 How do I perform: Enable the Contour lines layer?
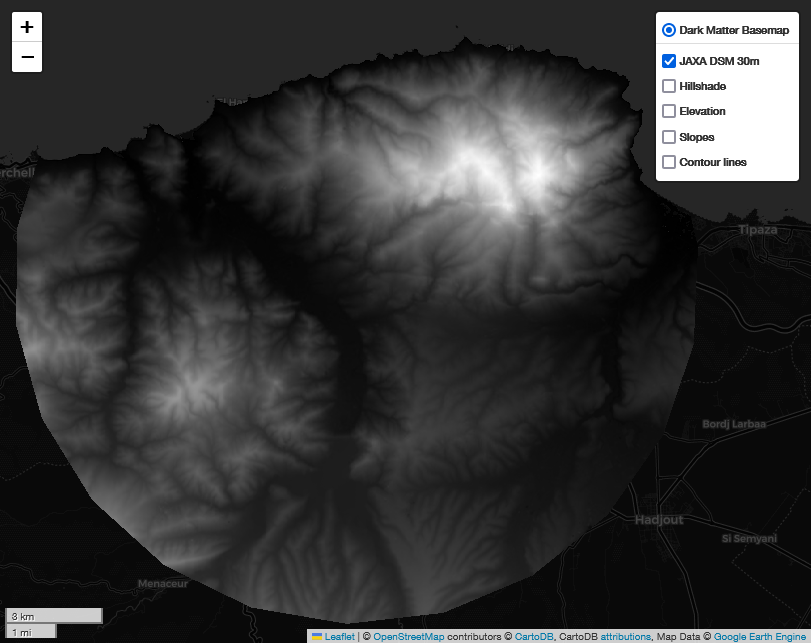668,161
